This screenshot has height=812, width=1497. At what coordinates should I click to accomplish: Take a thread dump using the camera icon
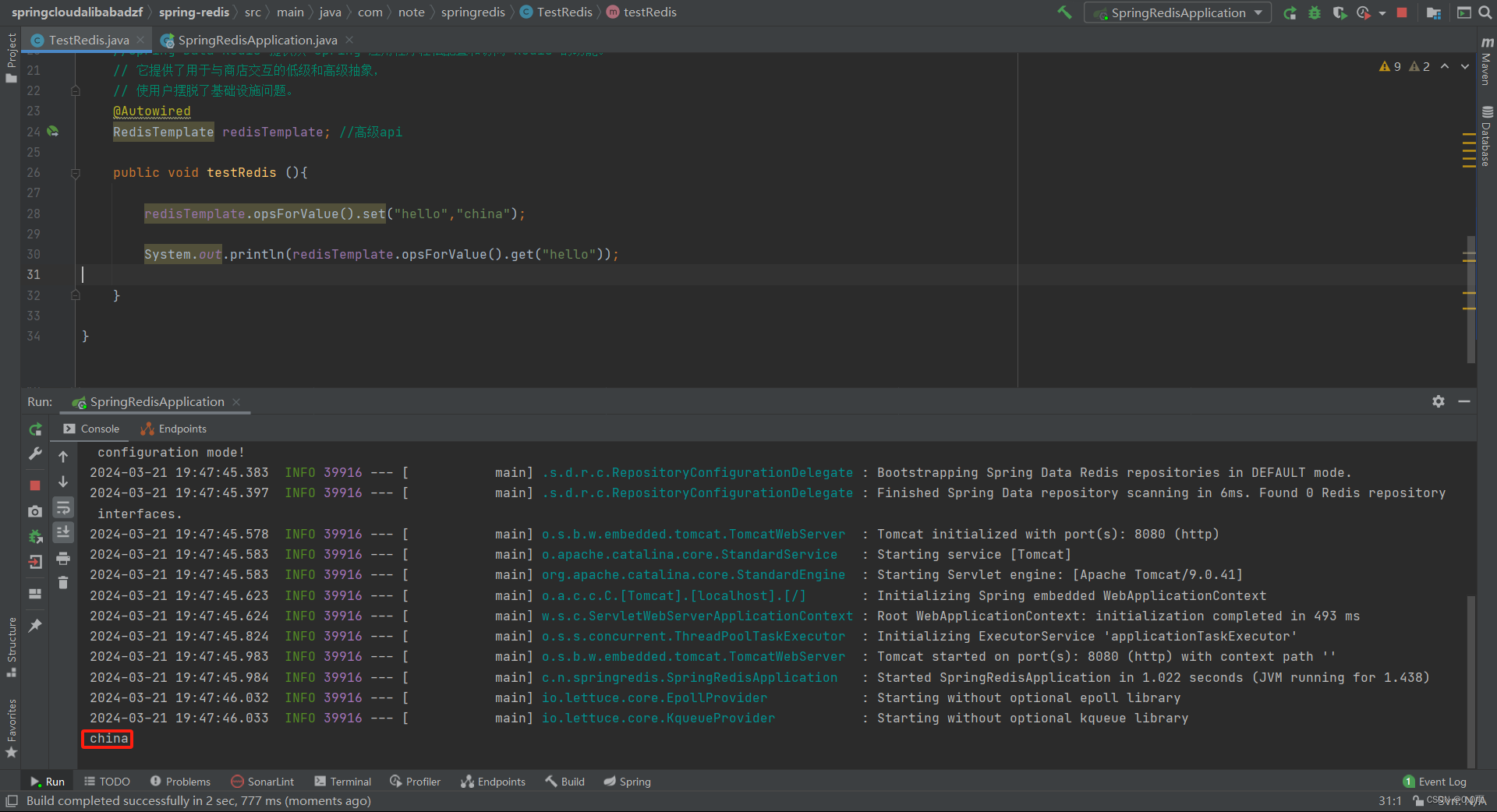click(34, 512)
